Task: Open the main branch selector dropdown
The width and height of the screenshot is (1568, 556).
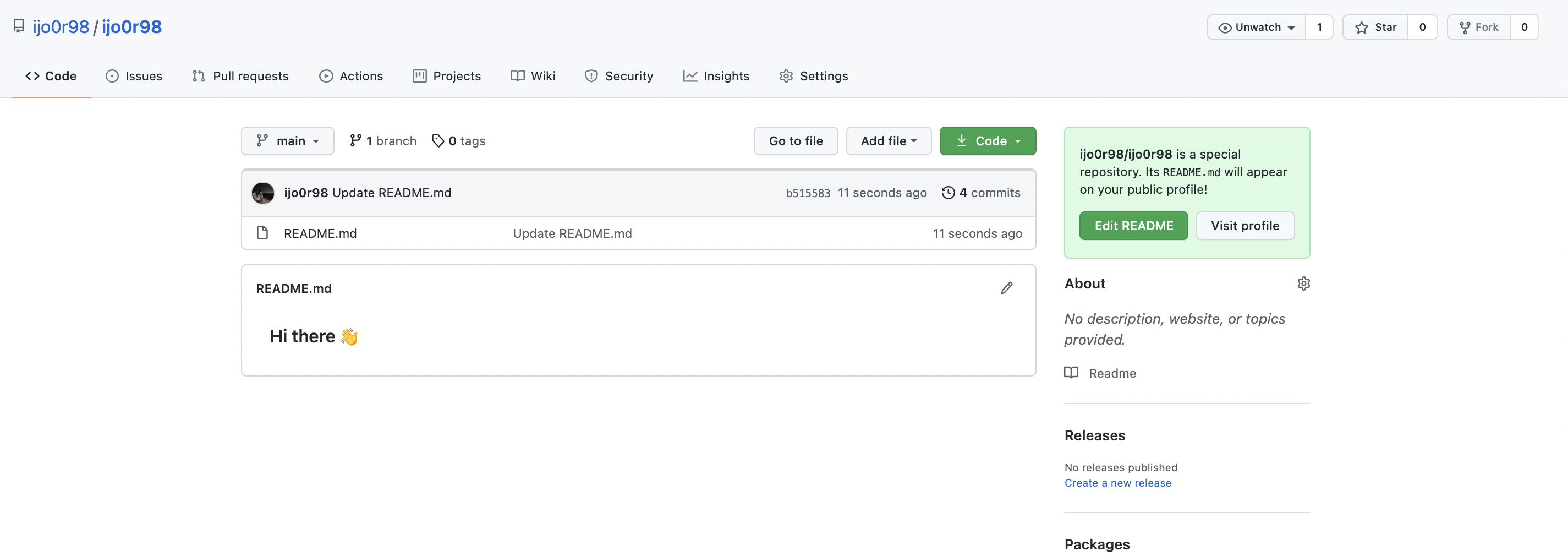Action: (287, 141)
